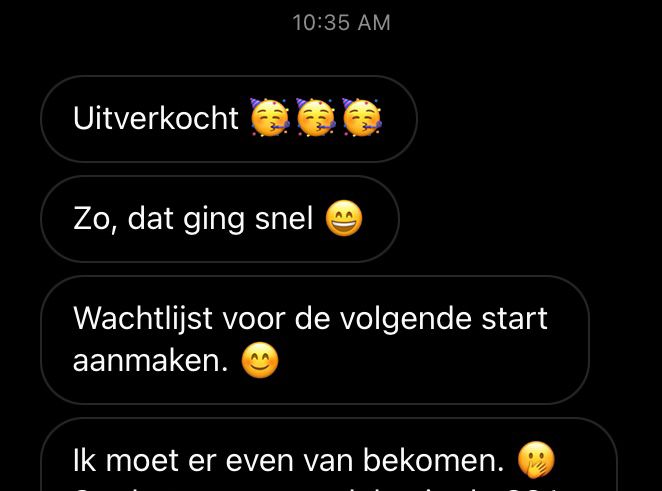Image resolution: width=662 pixels, height=491 pixels.
Task: Click the word 'Ik' in fourth message
Action: pyautogui.click(x=84, y=460)
